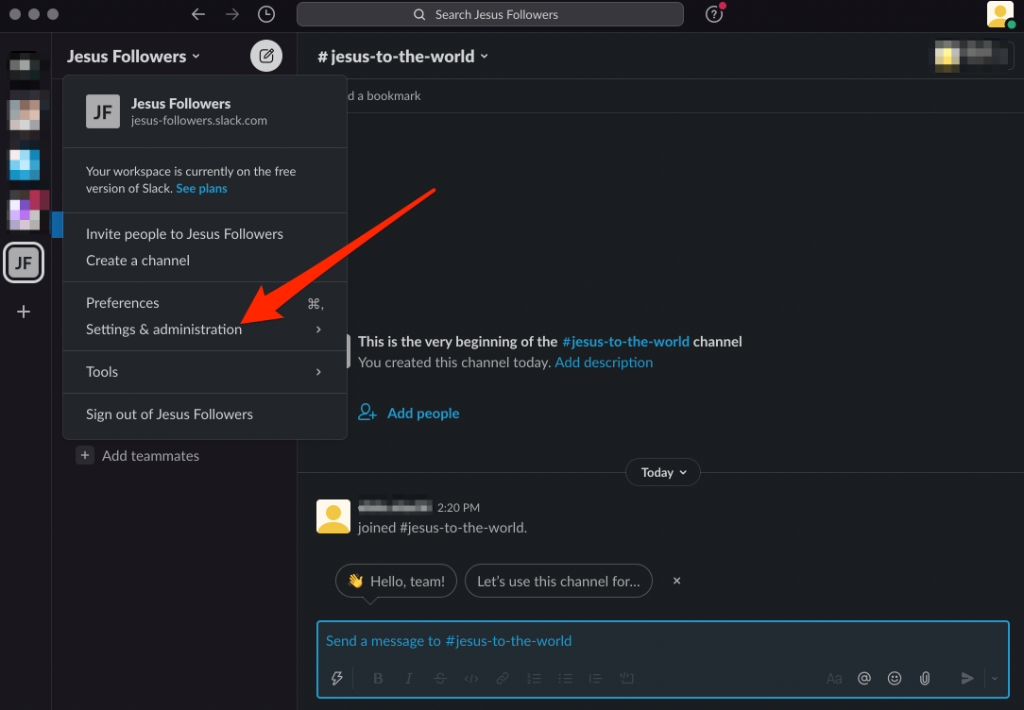This screenshot has width=1024, height=710.
Task: Go forward with the right arrow
Action: [232, 14]
